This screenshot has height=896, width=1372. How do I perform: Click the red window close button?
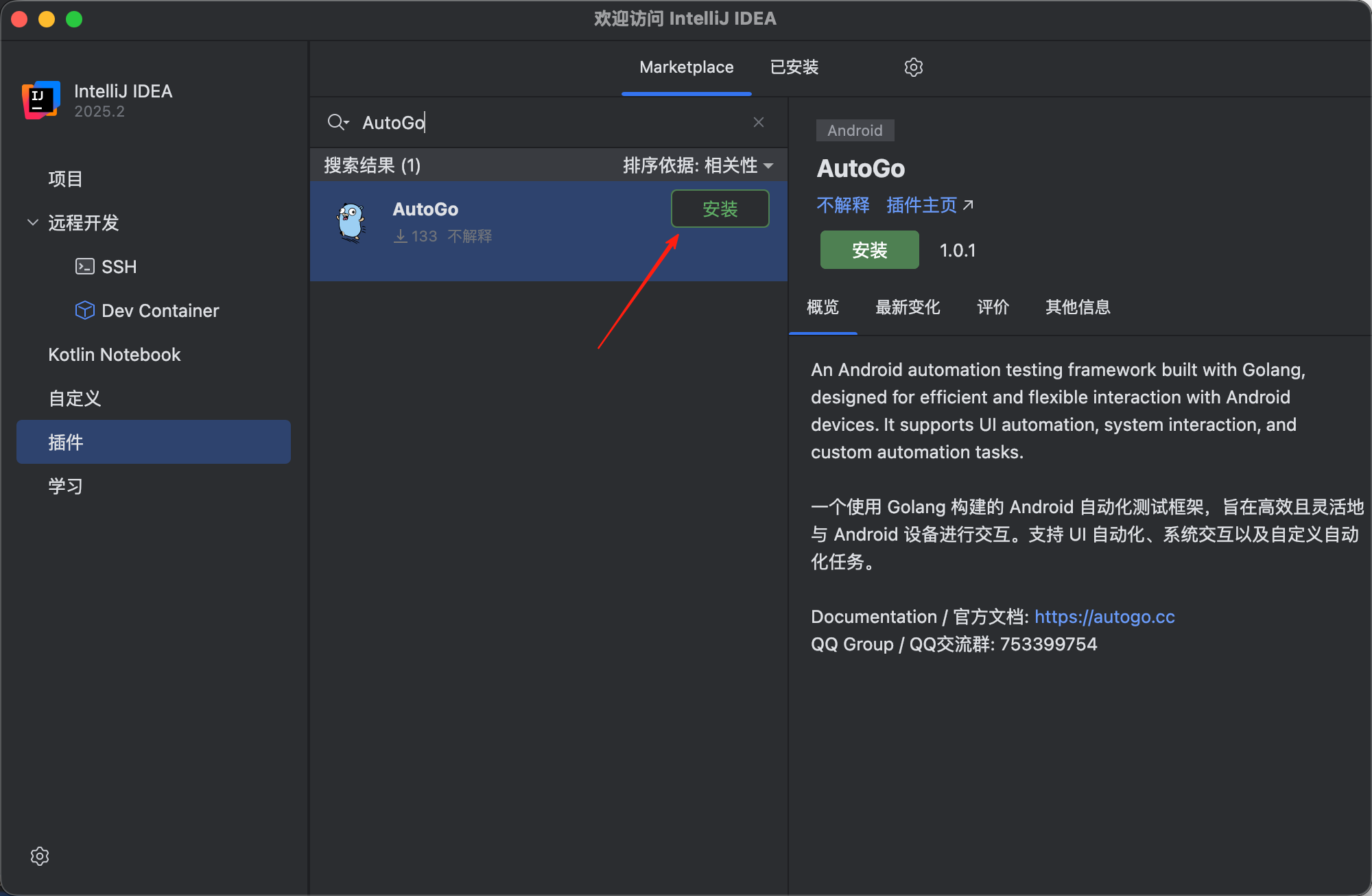coord(19,19)
